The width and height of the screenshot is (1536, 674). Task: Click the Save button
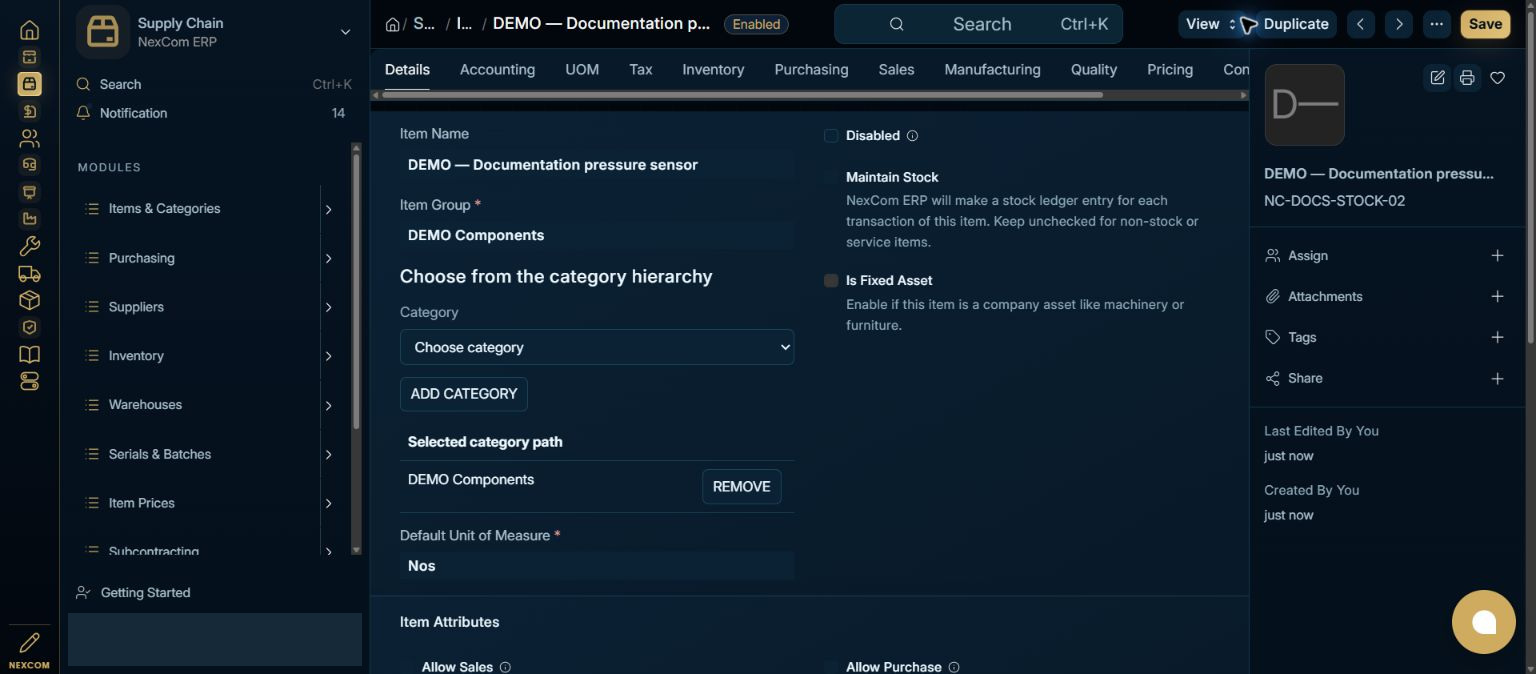(1485, 24)
